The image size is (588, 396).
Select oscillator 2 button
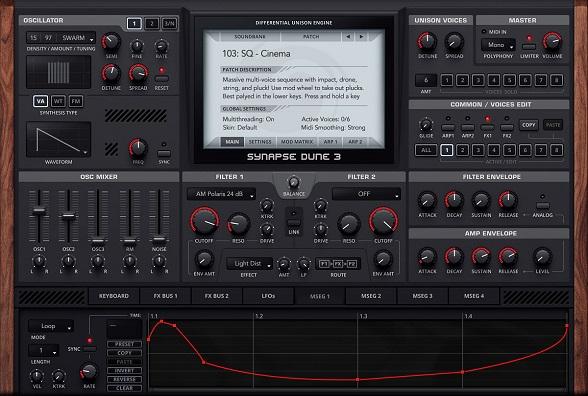pyautogui.click(x=152, y=24)
